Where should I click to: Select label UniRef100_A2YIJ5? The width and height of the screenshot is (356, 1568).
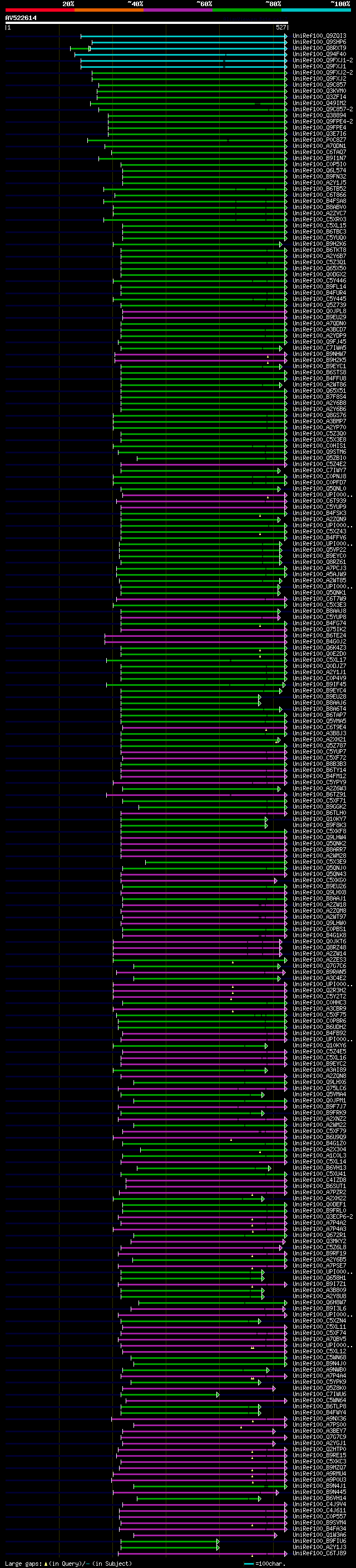tap(319, 182)
